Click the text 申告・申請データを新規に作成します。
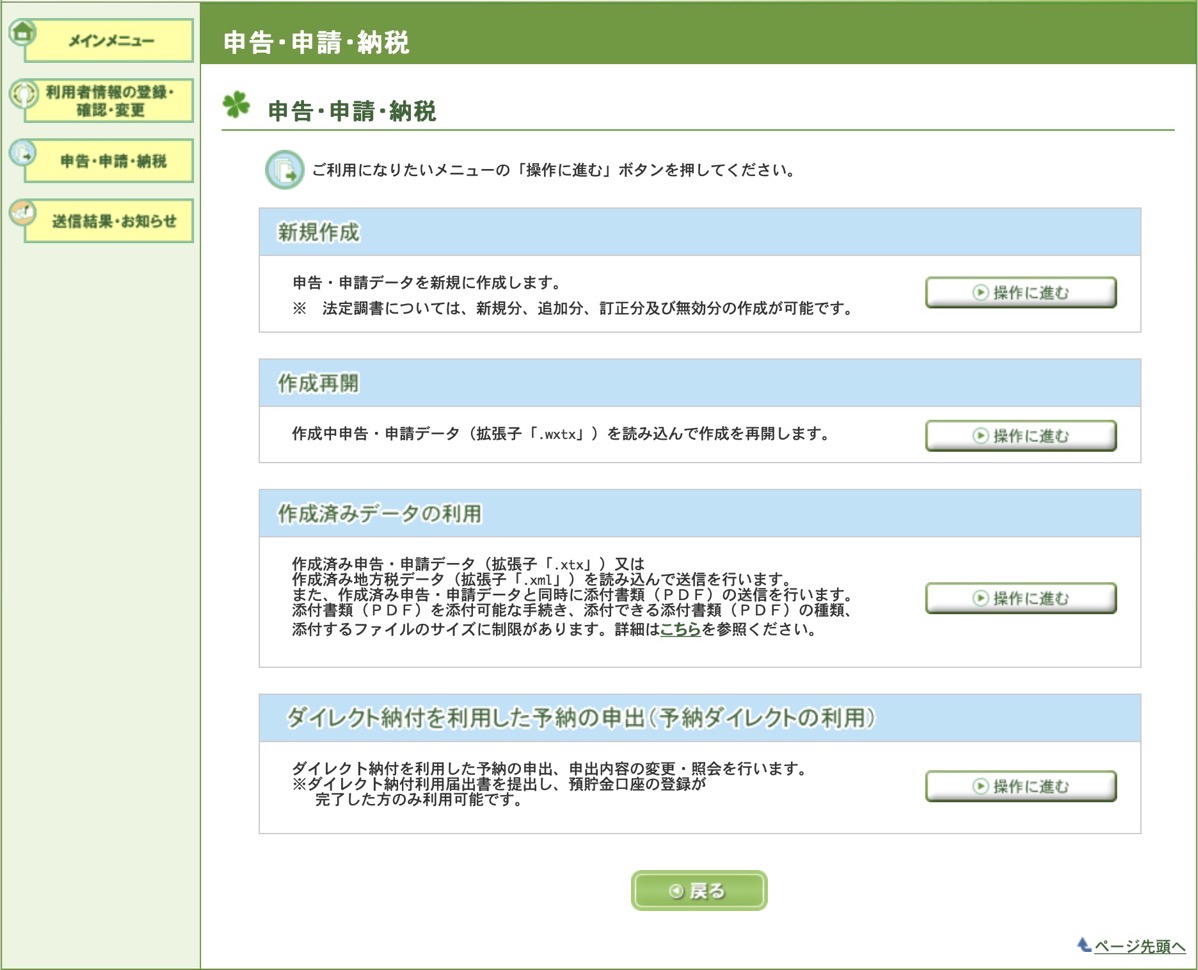Viewport: 1198px width, 970px height. click(427, 283)
